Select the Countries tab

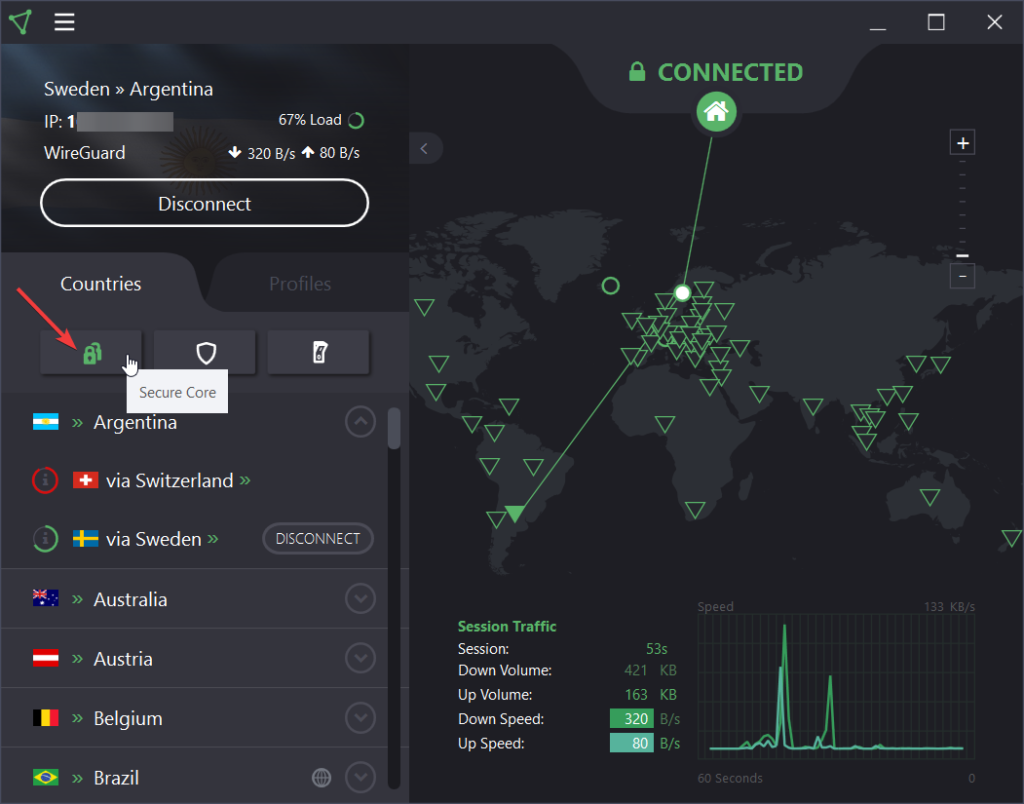(101, 284)
